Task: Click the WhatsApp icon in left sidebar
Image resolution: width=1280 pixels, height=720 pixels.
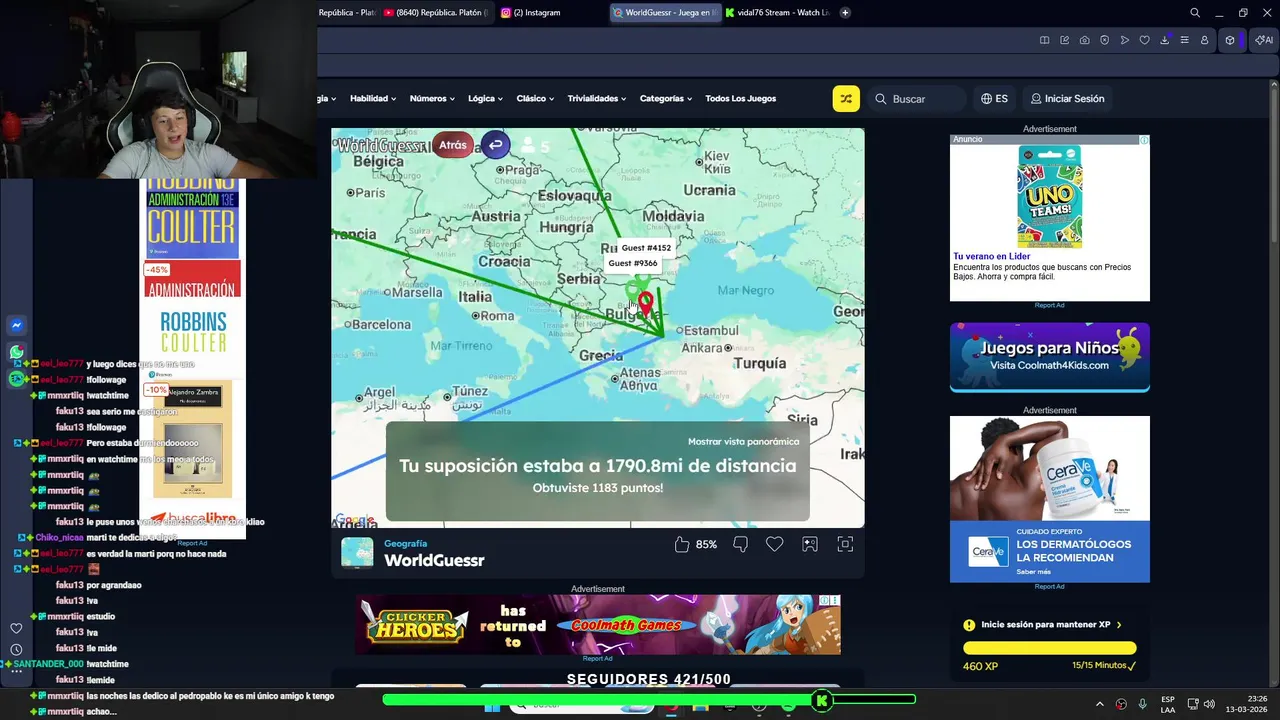Action: 16,352
